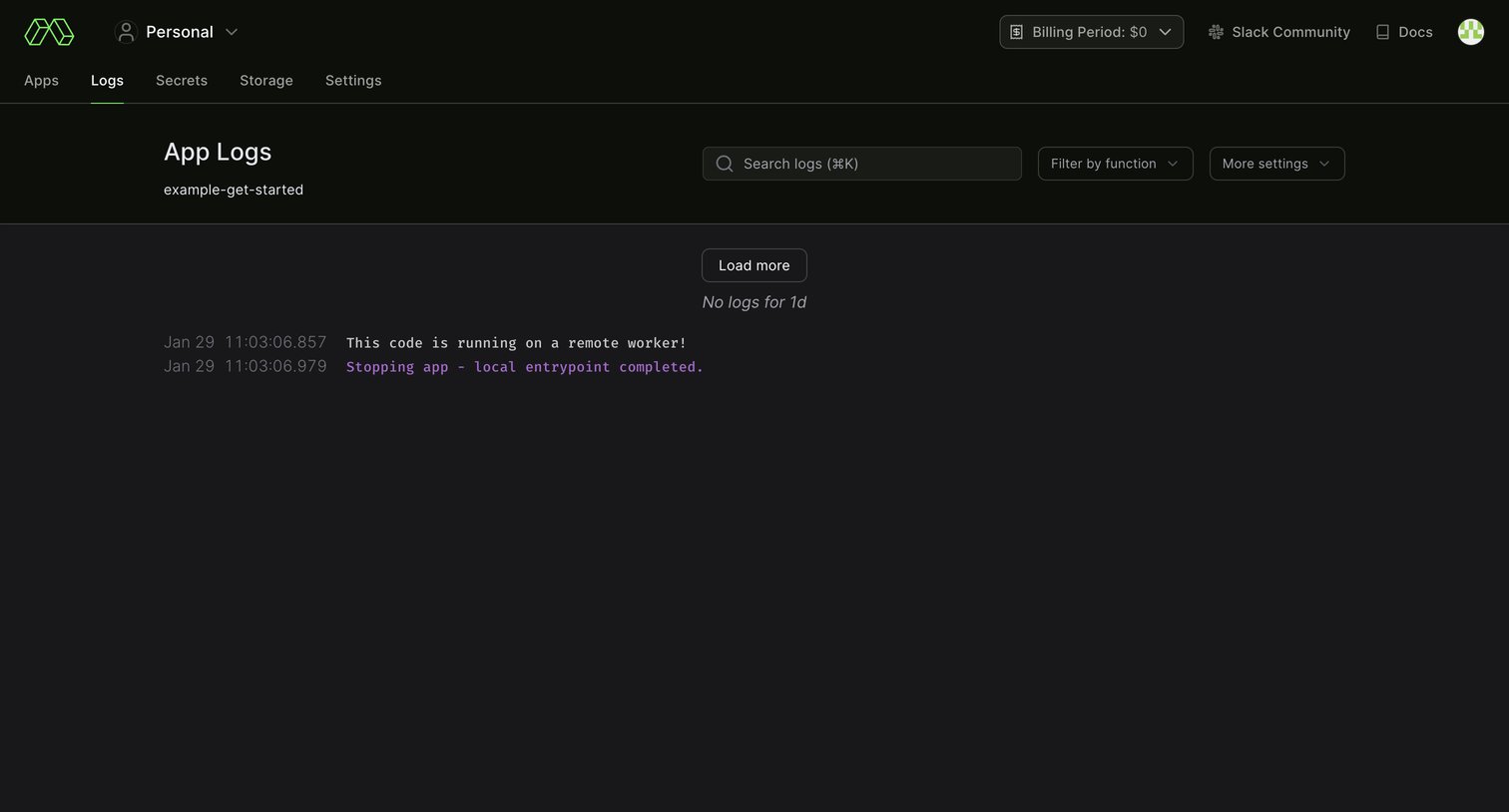This screenshot has width=1509, height=812.
Task: Expand the Personal workspace chevron
Action: coord(232,32)
